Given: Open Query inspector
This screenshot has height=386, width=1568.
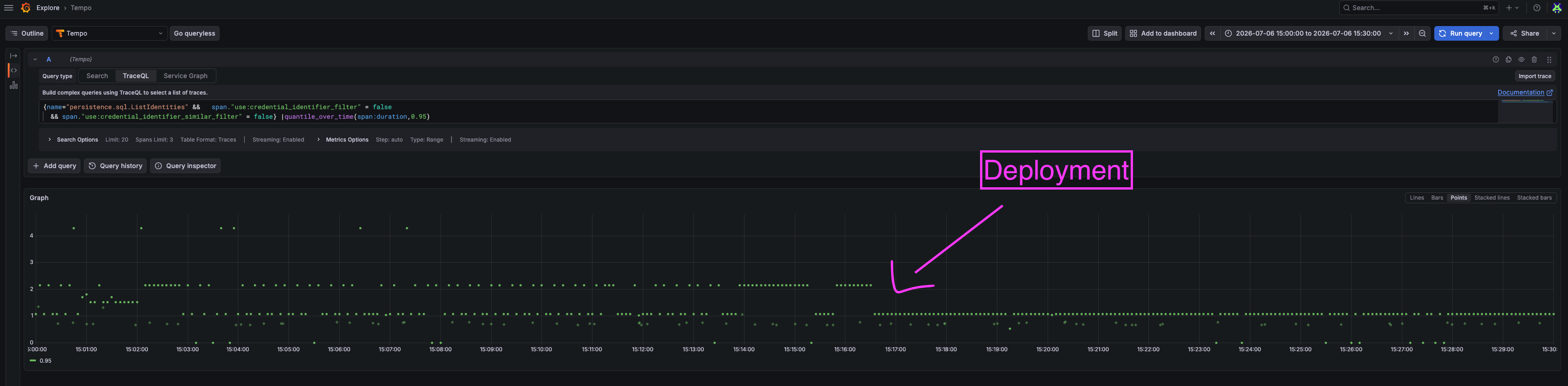Looking at the screenshot, I should tap(186, 166).
